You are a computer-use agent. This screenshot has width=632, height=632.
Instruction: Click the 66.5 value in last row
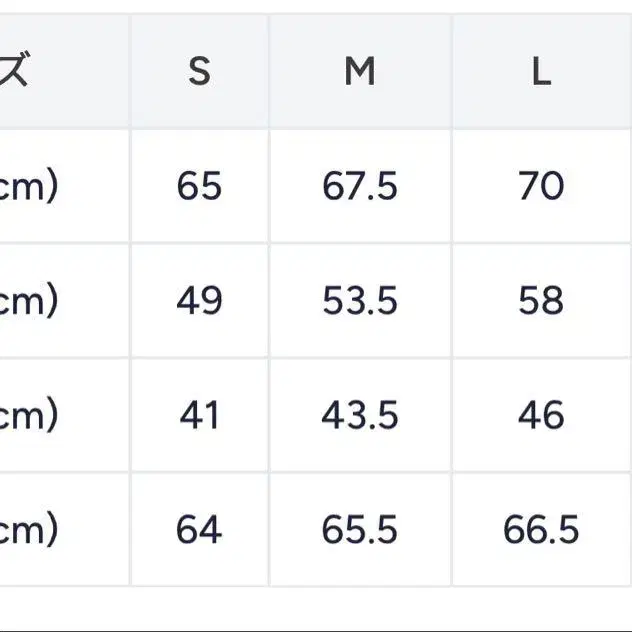tap(541, 529)
